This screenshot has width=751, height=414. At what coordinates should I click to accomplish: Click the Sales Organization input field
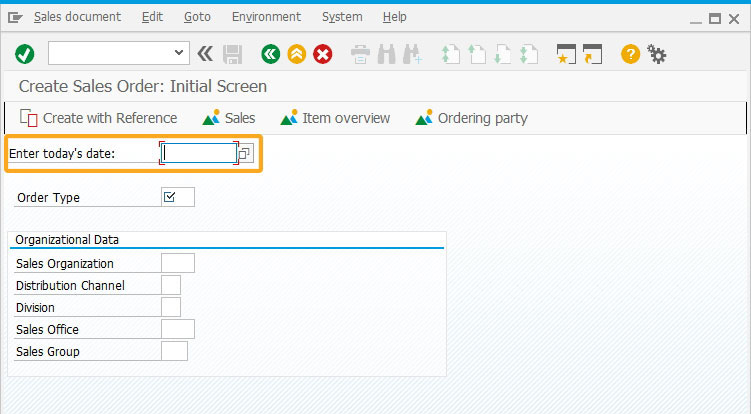tap(178, 263)
